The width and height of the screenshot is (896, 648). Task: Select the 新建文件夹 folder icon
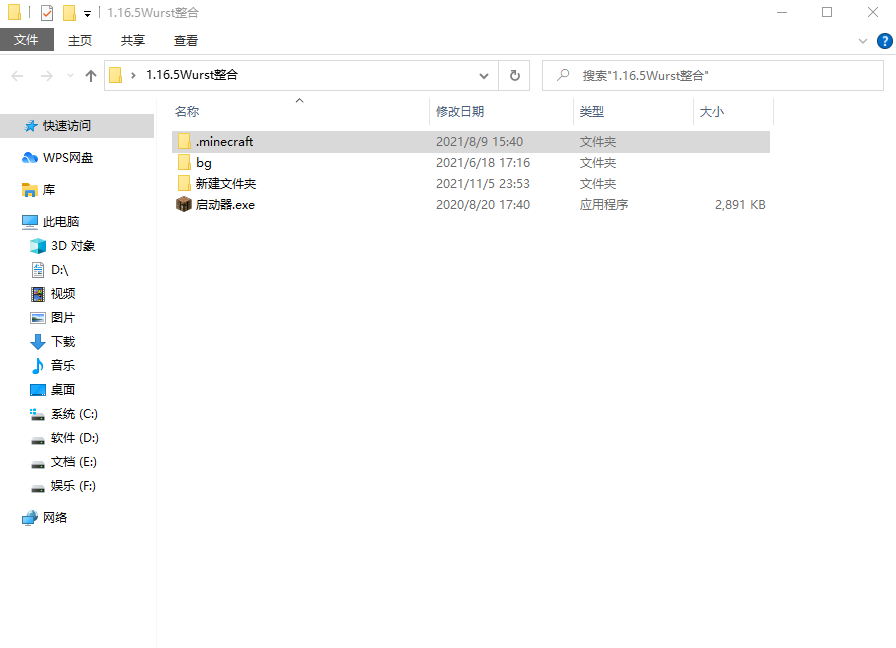tap(184, 183)
